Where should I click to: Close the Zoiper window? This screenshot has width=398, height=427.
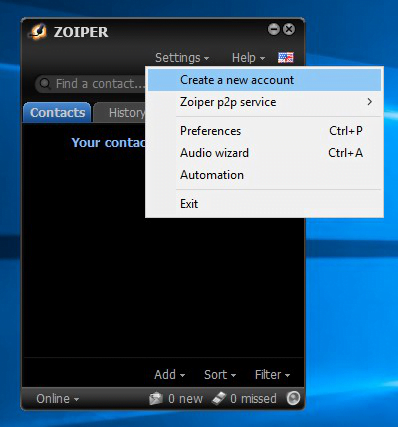289,29
